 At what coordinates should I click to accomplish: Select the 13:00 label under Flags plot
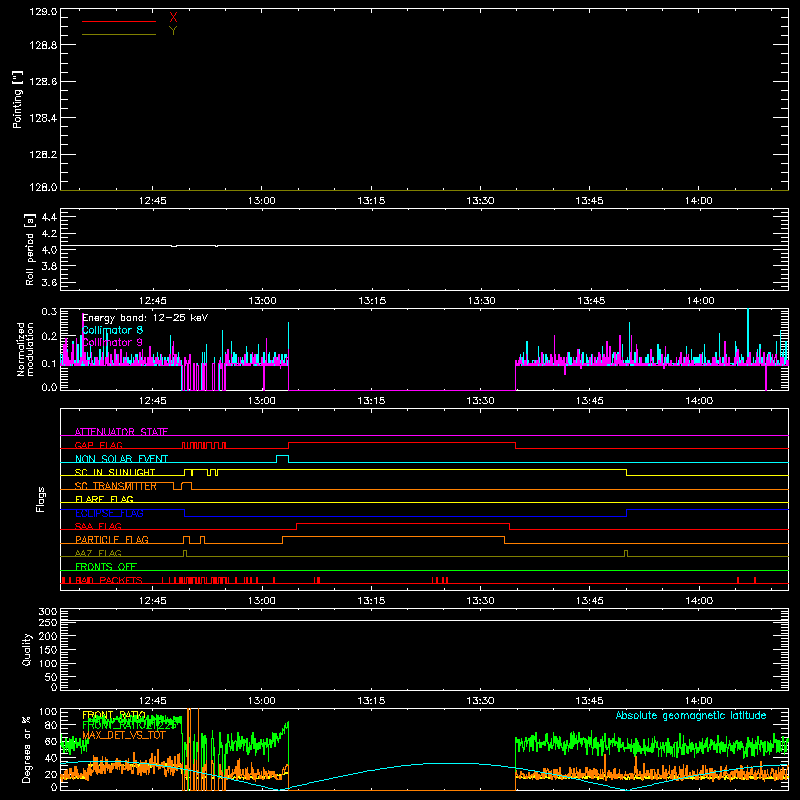click(x=262, y=601)
